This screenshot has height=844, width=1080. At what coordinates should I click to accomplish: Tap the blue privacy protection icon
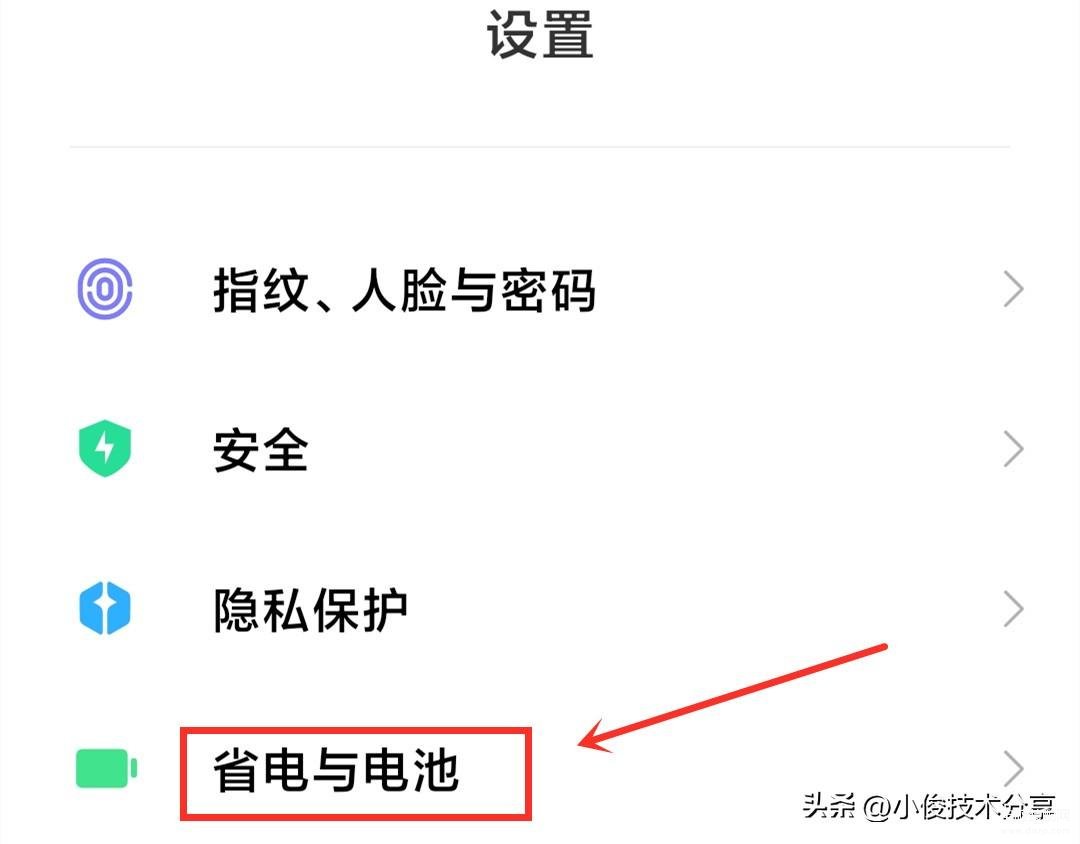click(105, 608)
